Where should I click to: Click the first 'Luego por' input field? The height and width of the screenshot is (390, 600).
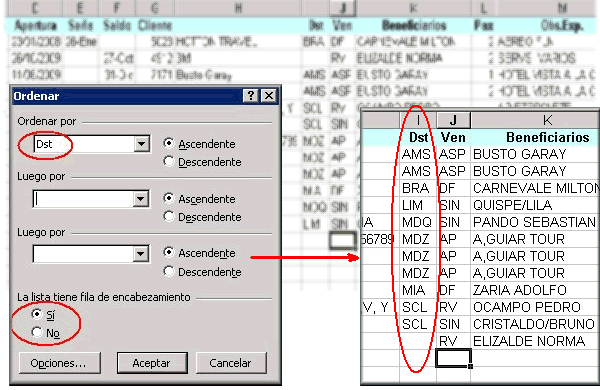pos(83,199)
